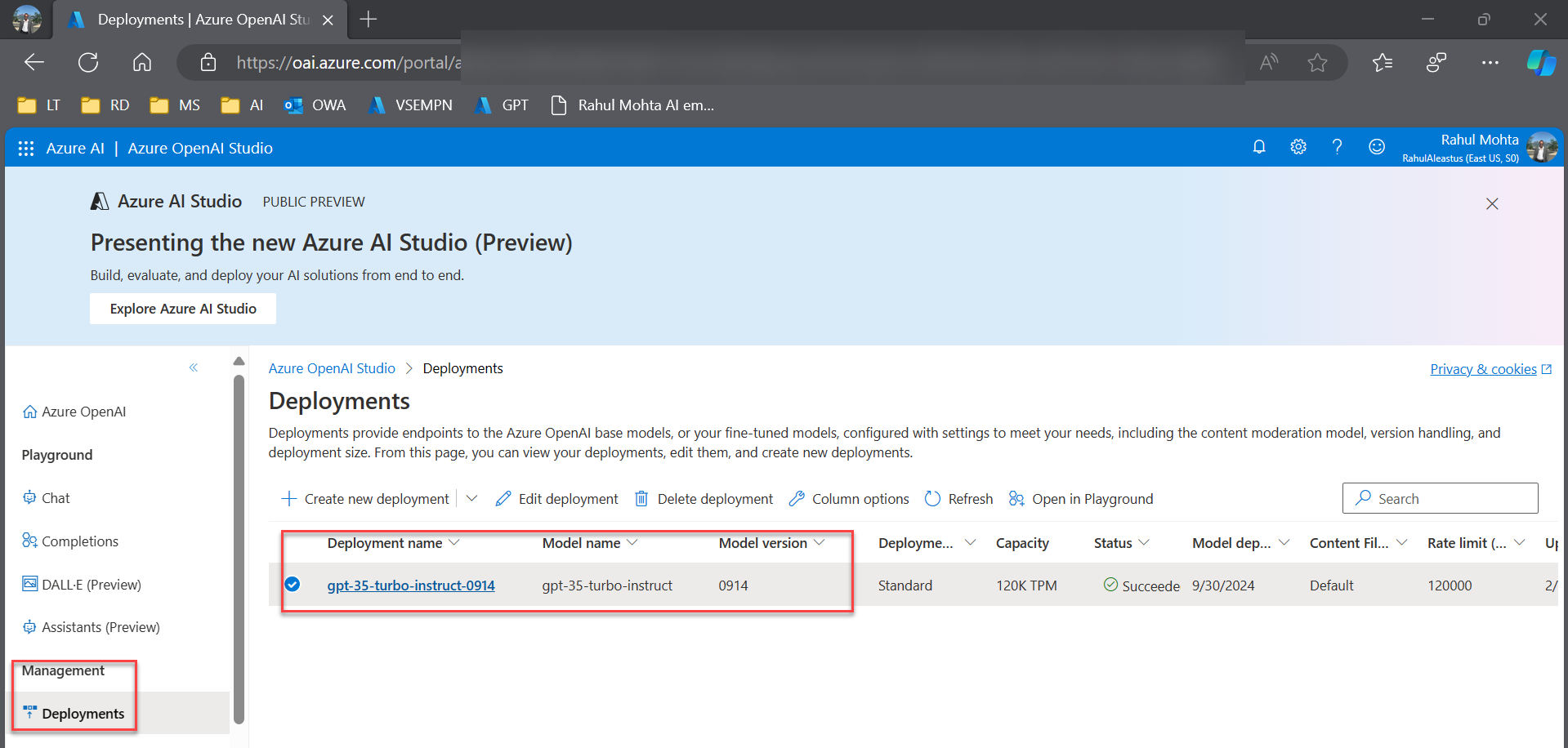Click Create new deployment

365,499
